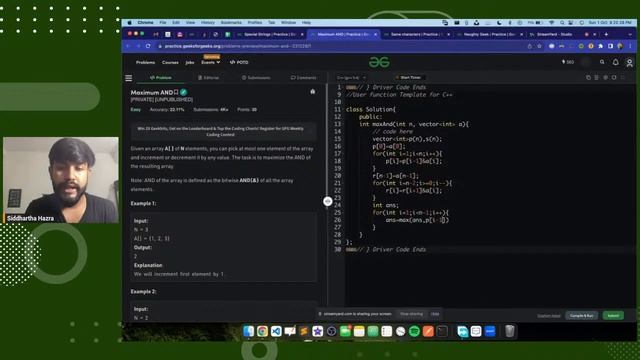Click Hide in the screen-share bar
Screen dimensions: 640x360
435,314
